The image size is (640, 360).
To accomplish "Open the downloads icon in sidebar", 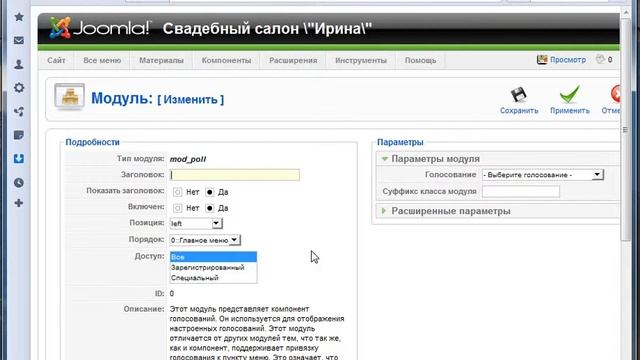I will (19, 159).
